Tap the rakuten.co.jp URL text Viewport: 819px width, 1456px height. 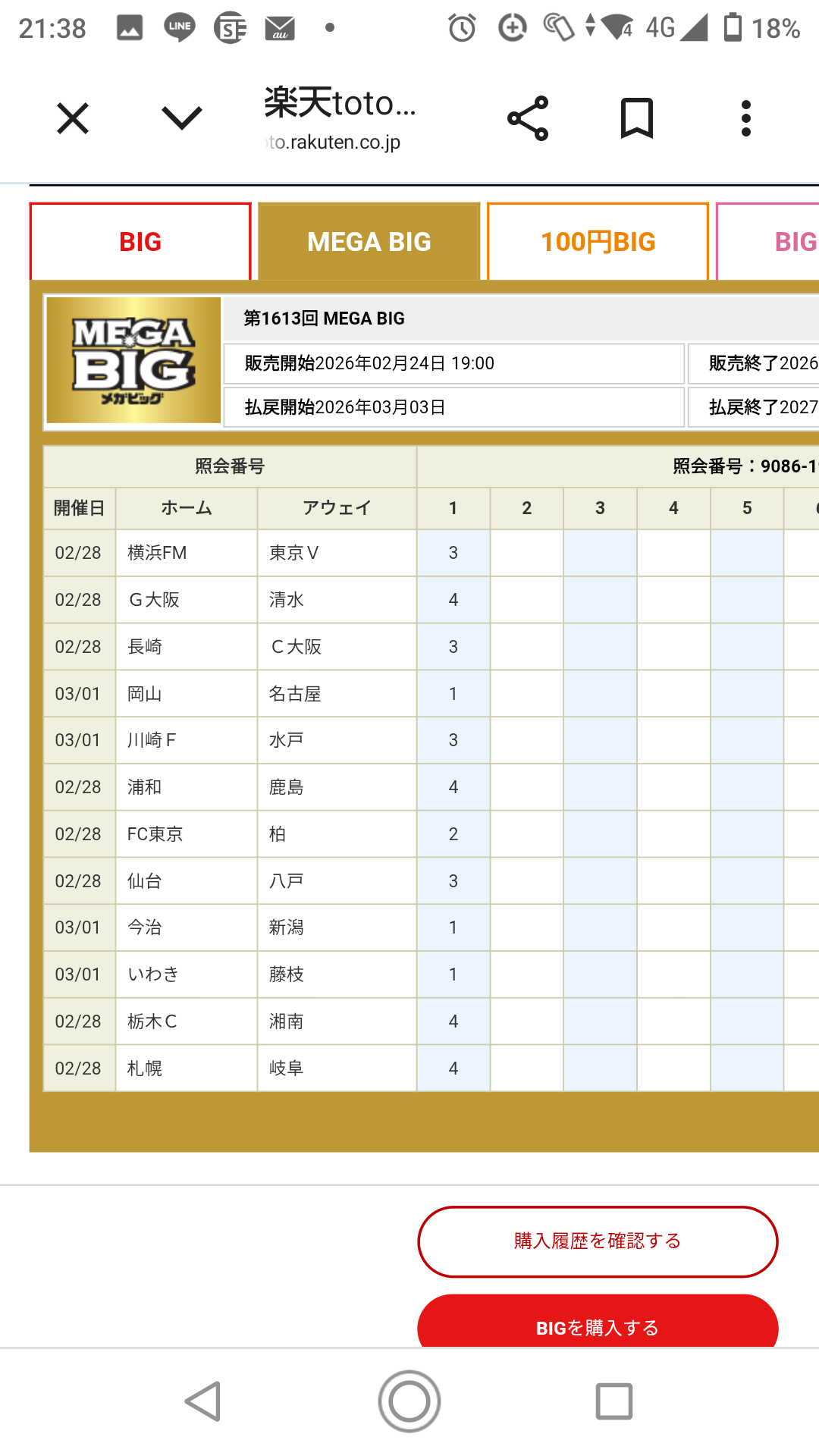[334, 142]
